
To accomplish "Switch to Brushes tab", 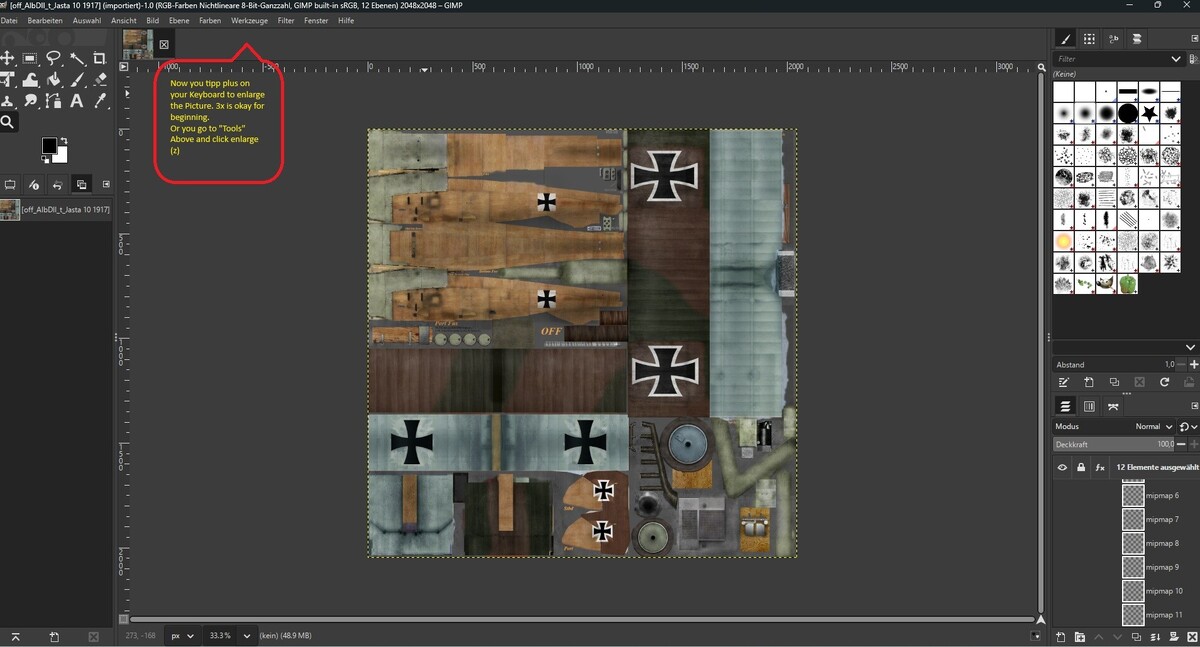I will coord(1065,39).
